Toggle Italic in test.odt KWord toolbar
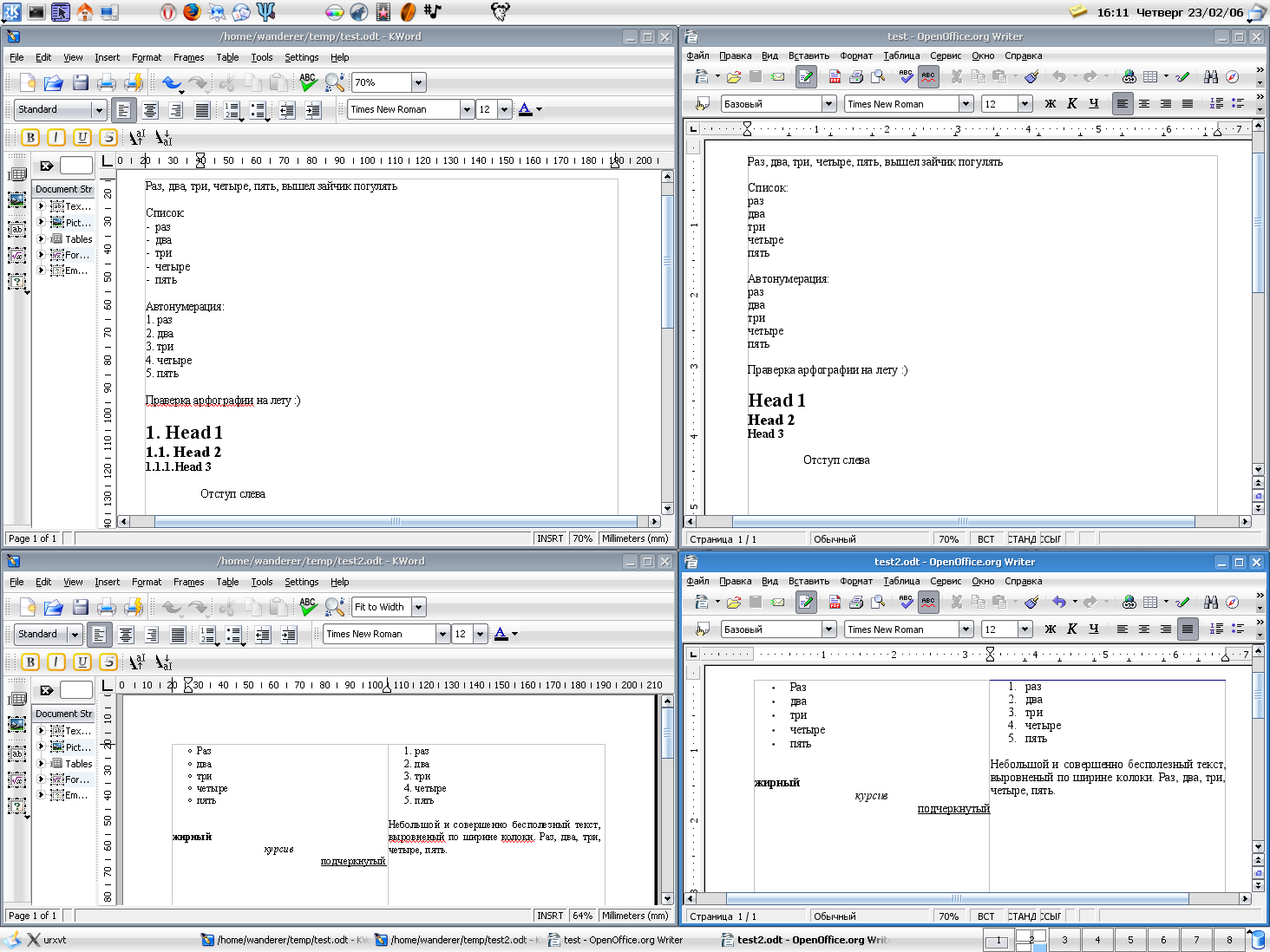Screen dimensions: 1270x952 tap(56, 137)
